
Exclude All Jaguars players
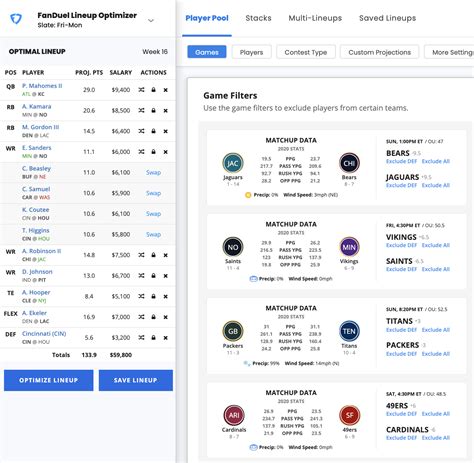click(x=436, y=185)
